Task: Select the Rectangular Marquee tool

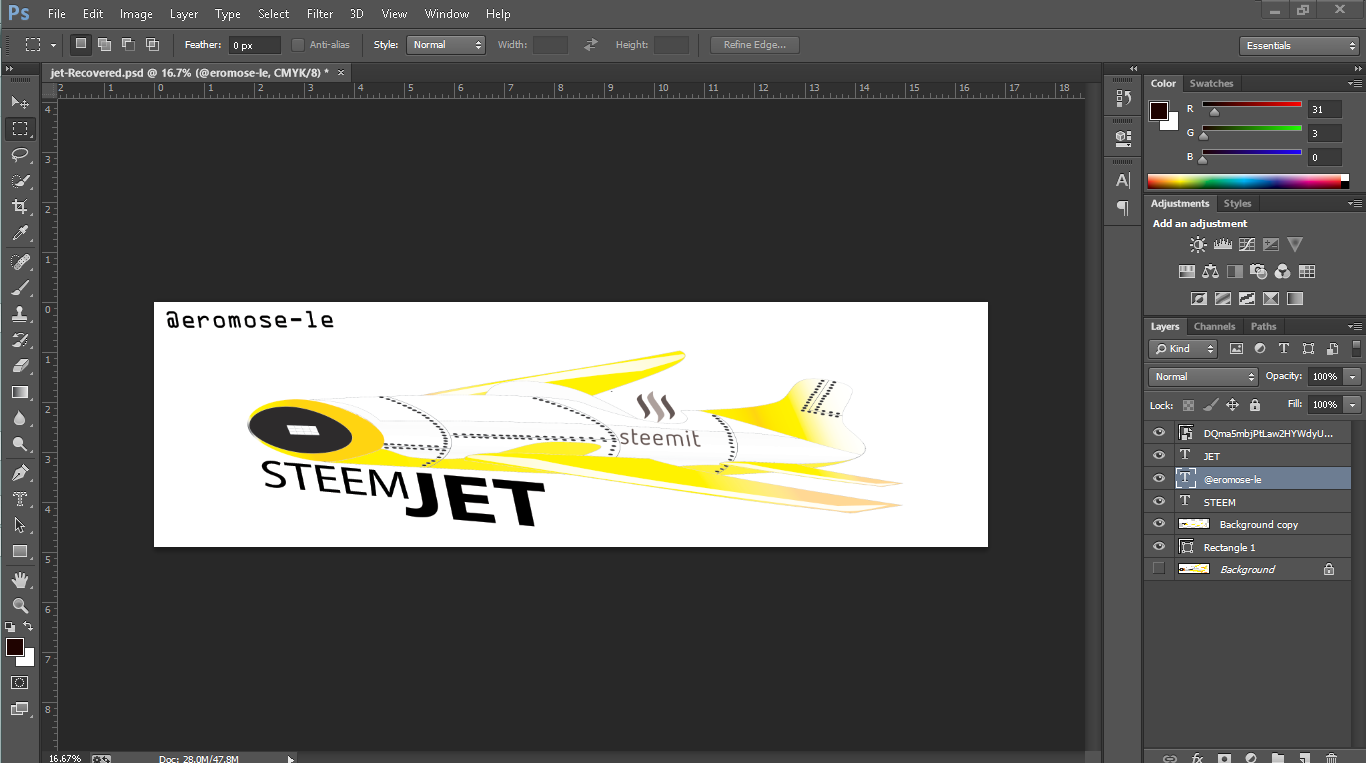Action: point(20,128)
